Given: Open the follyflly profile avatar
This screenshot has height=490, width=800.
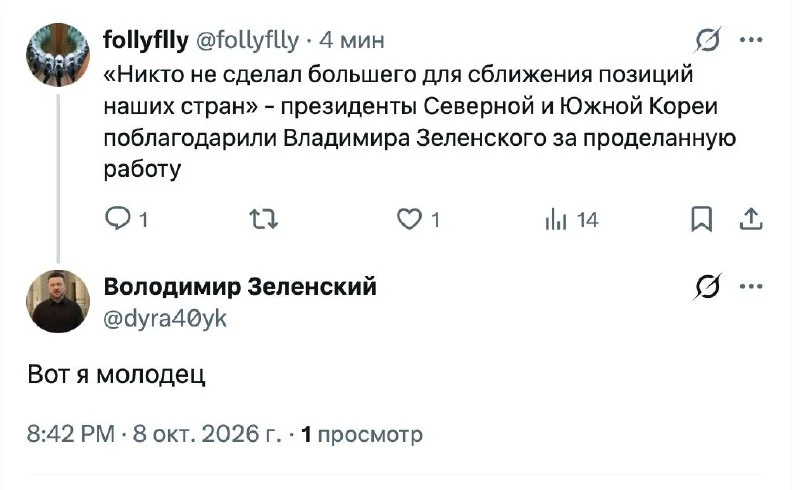Looking at the screenshot, I should [x=58, y=55].
